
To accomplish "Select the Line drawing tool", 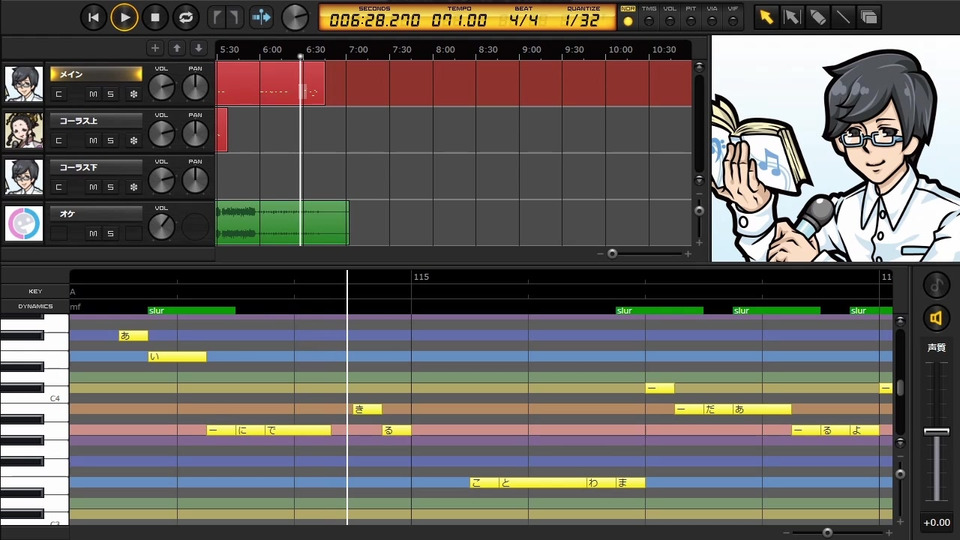I will coord(843,17).
